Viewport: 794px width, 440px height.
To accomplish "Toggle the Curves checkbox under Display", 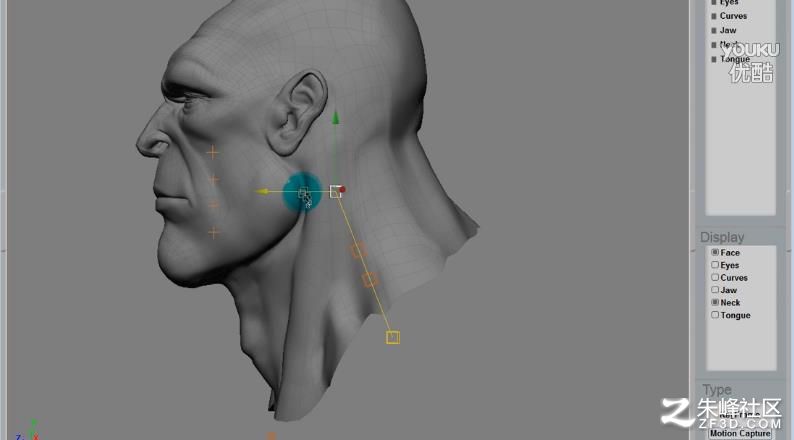I will click(715, 277).
